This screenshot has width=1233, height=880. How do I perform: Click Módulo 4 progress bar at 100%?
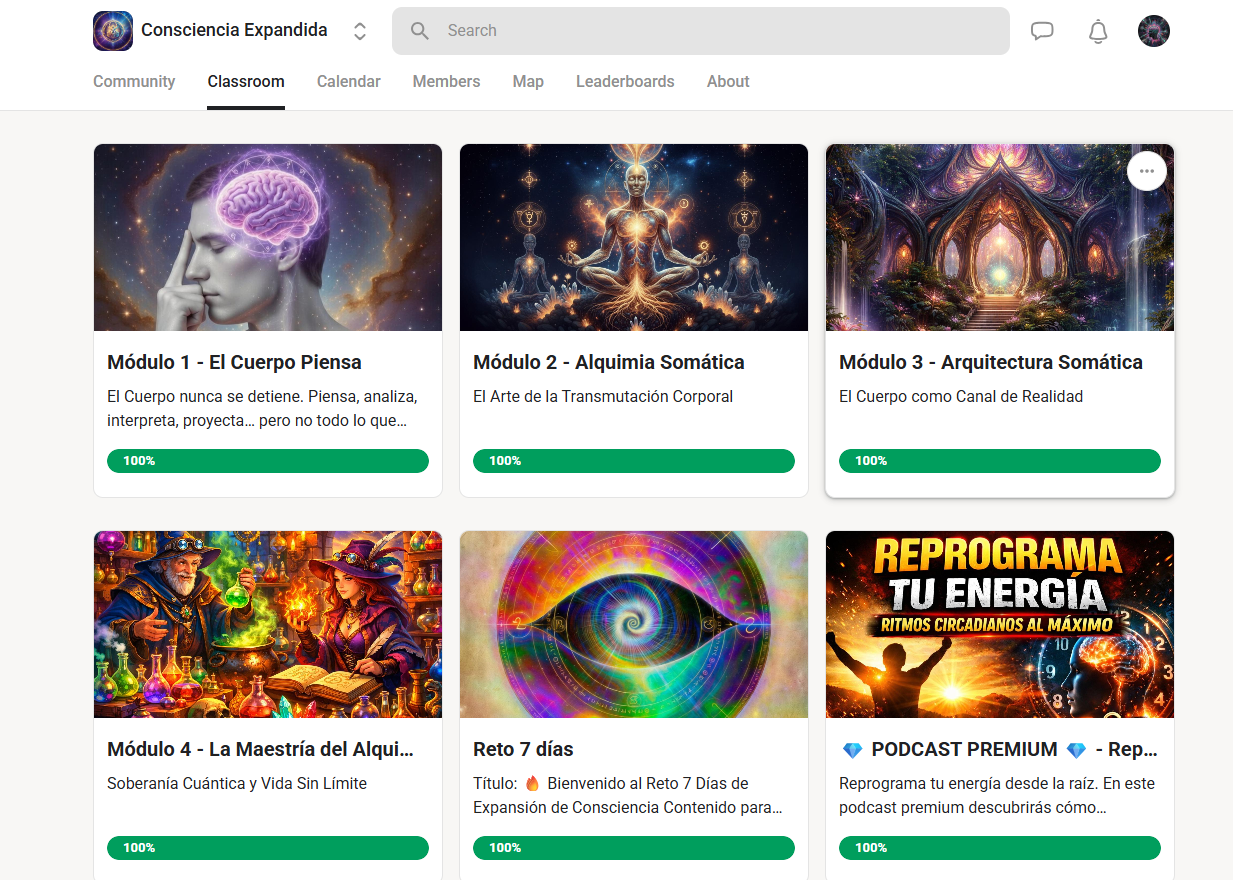[x=268, y=848]
